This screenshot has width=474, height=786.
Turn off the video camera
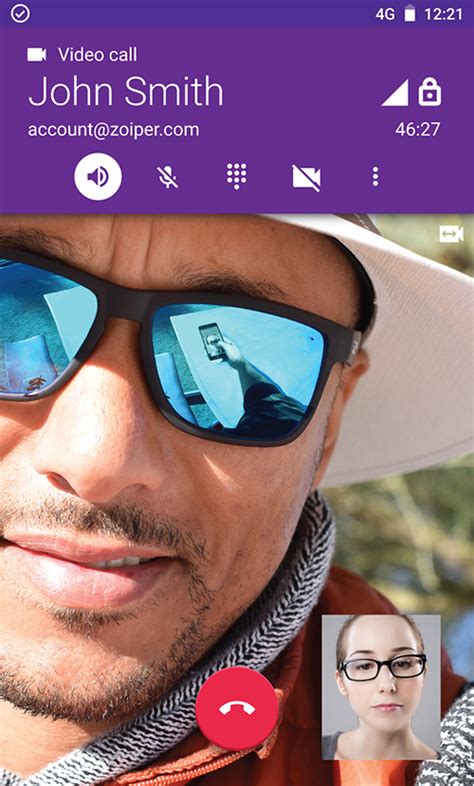(x=307, y=178)
